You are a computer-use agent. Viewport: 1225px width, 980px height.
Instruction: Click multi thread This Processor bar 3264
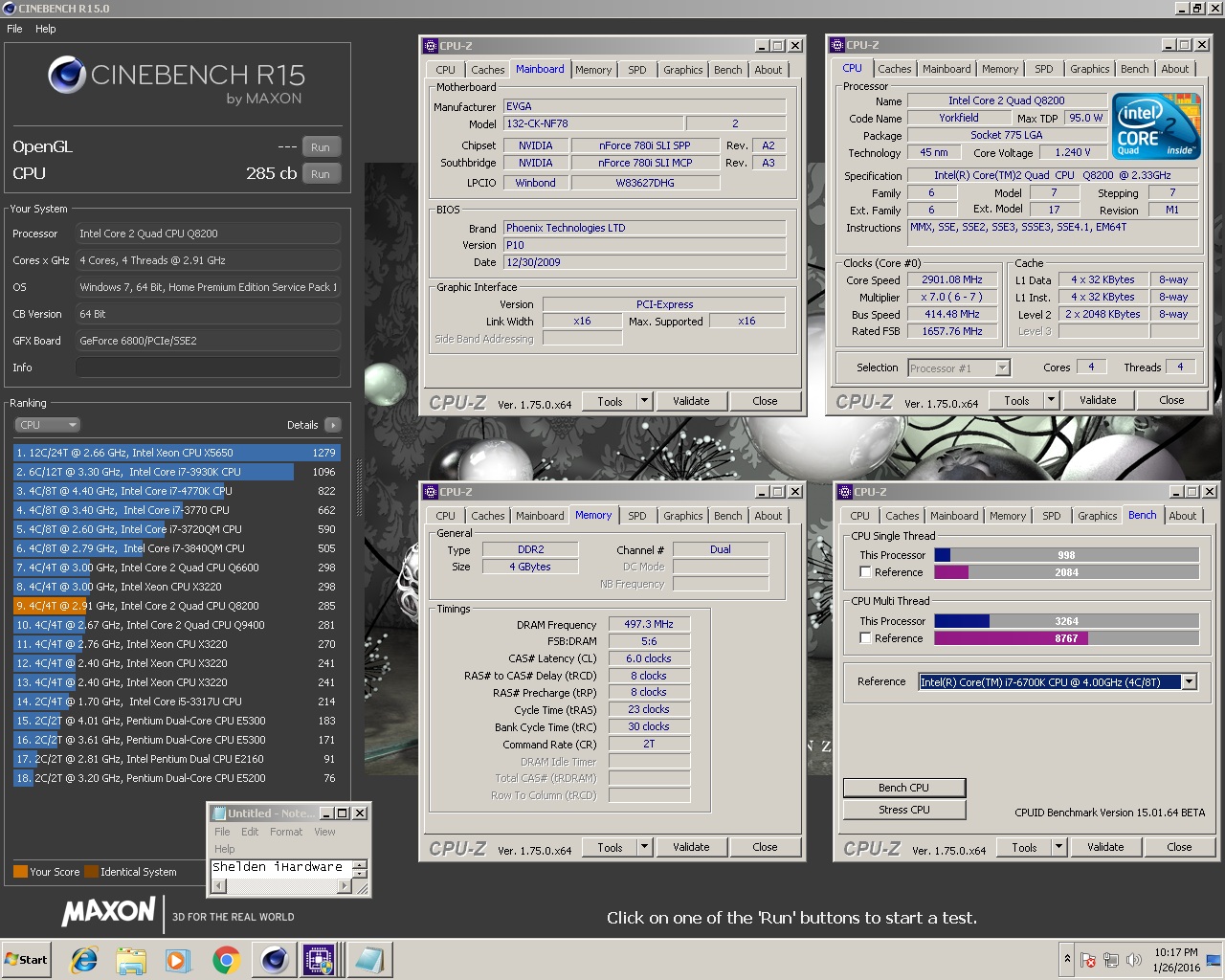[1066, 621]
